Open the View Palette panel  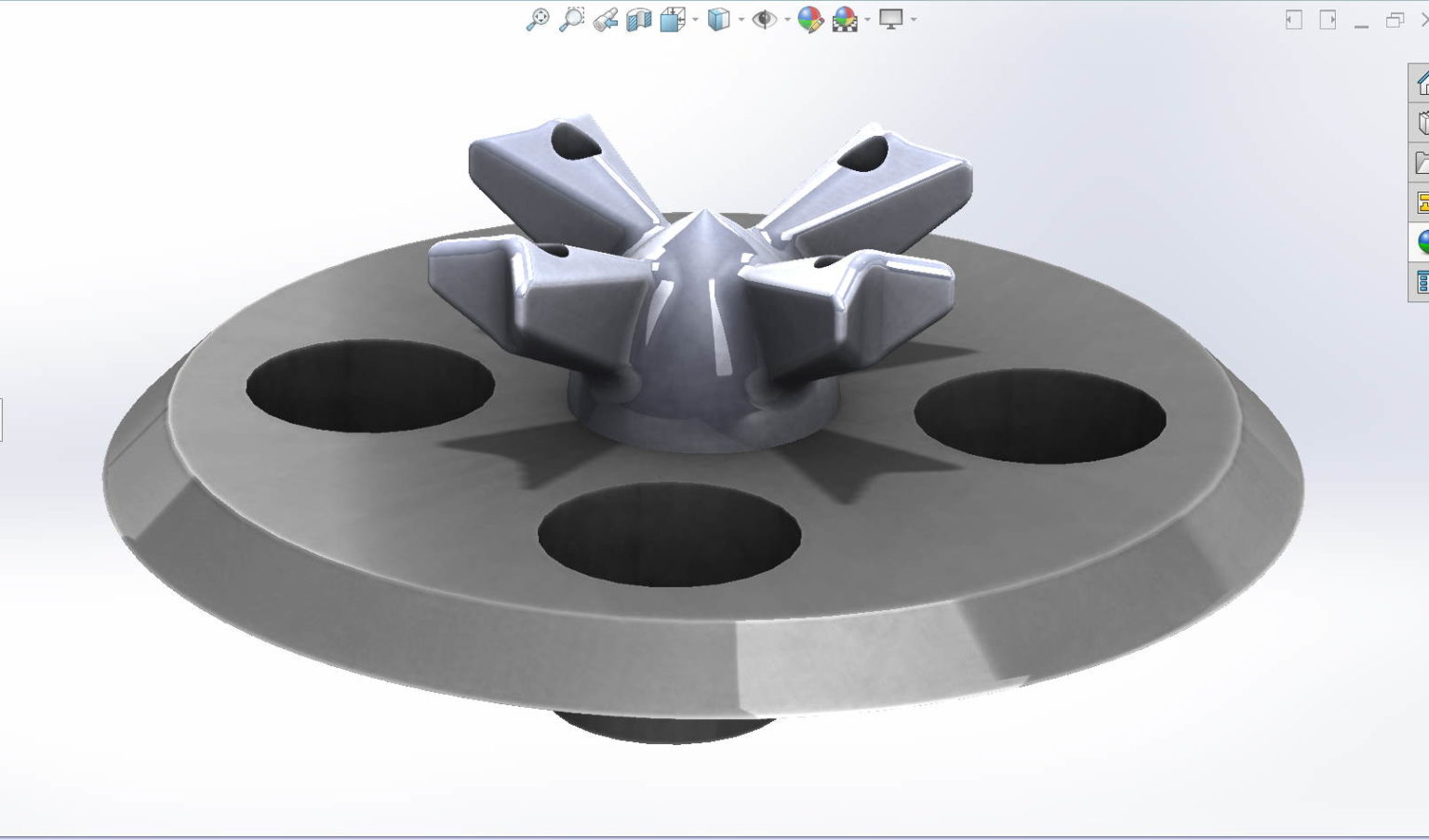point(1422,200)
